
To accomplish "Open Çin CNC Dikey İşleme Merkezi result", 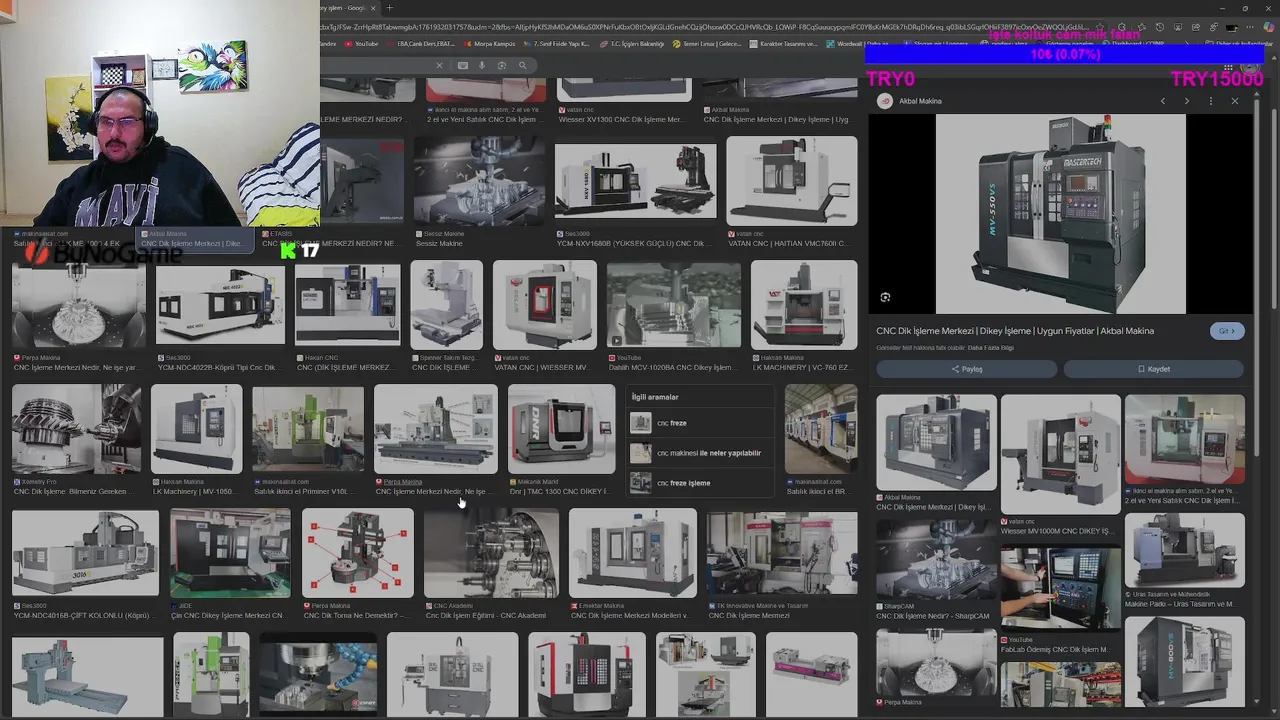I will (230, 553).
